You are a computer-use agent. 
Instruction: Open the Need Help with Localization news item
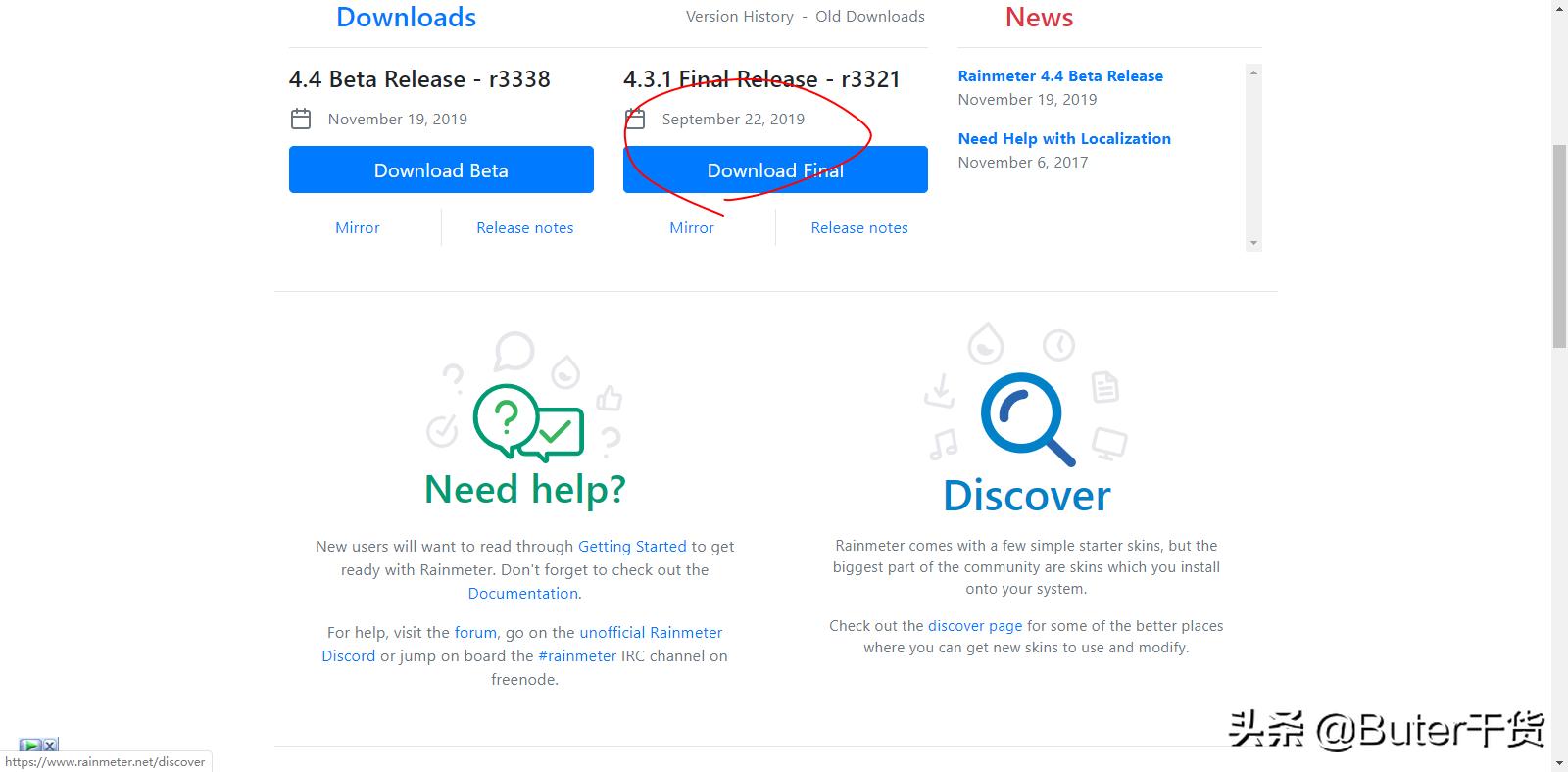1064,138
